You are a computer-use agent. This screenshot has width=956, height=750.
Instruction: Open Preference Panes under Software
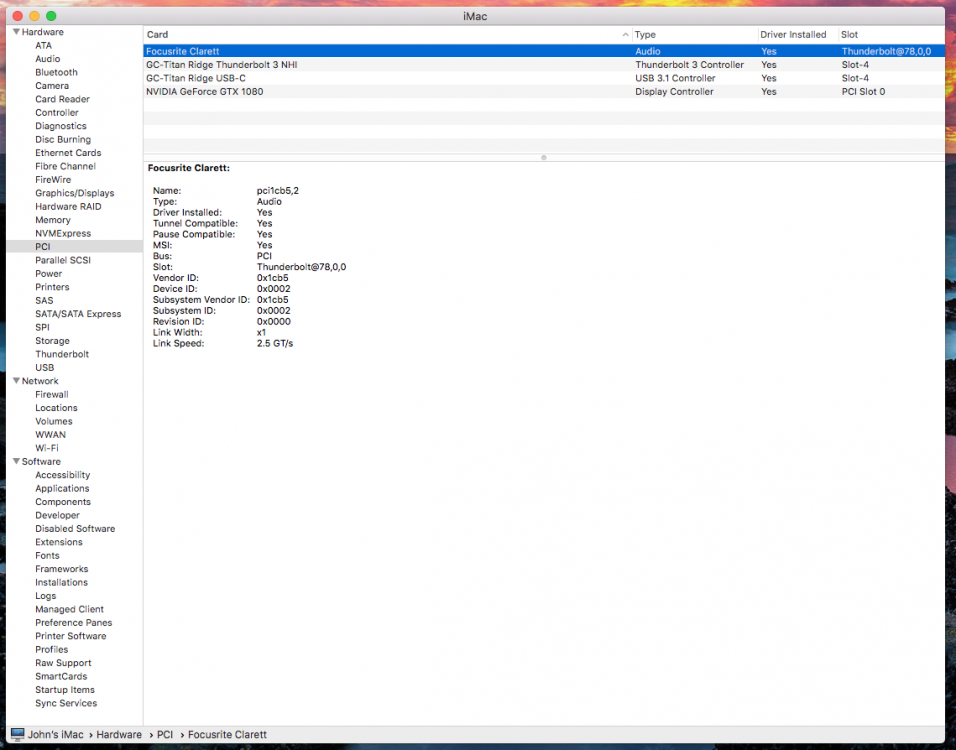click(74, 622)
